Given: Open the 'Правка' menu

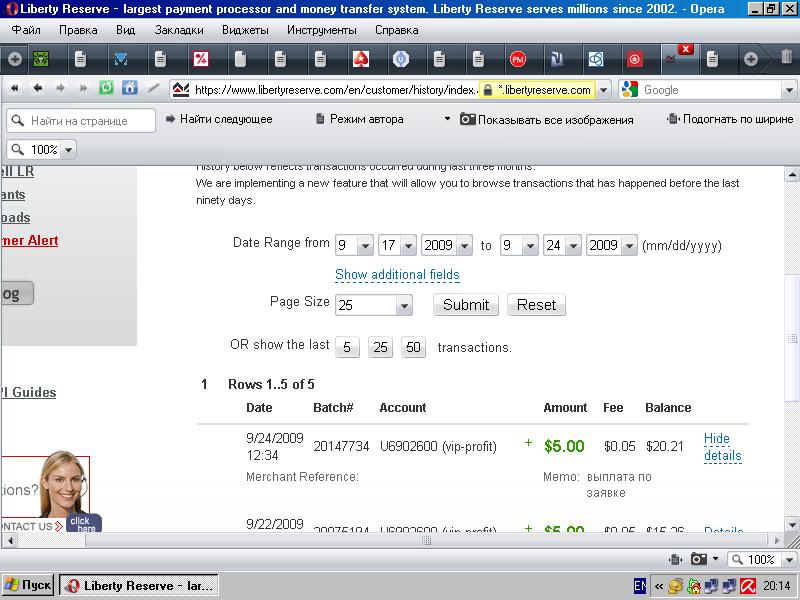Looking at the screenshot, I should point(78,30).
